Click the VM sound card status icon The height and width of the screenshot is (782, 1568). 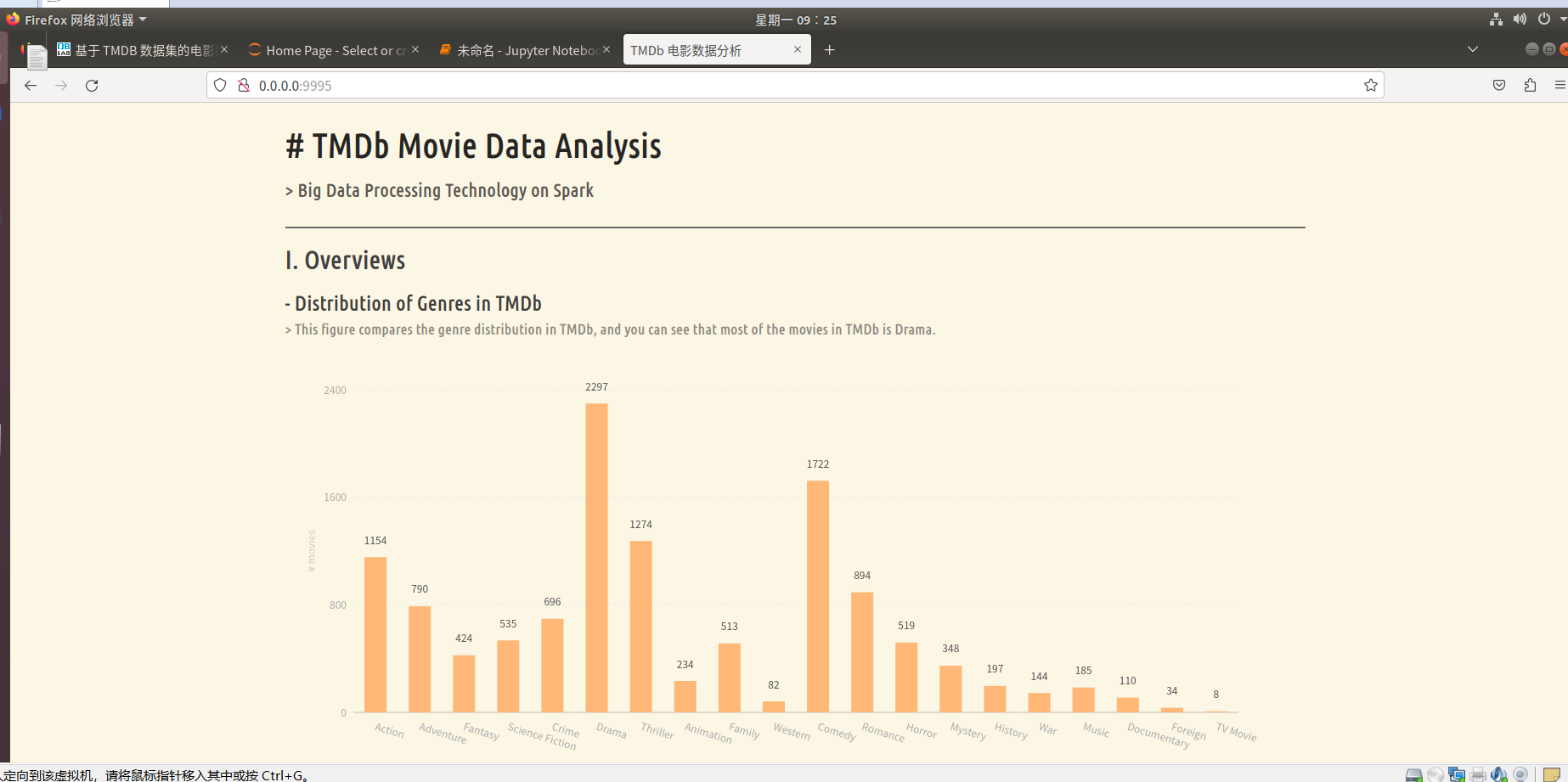tap(1499, 774)
